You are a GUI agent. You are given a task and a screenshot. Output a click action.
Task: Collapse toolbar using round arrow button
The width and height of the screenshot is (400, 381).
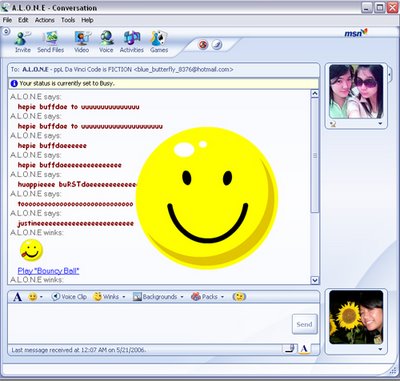tap(6, 32)
